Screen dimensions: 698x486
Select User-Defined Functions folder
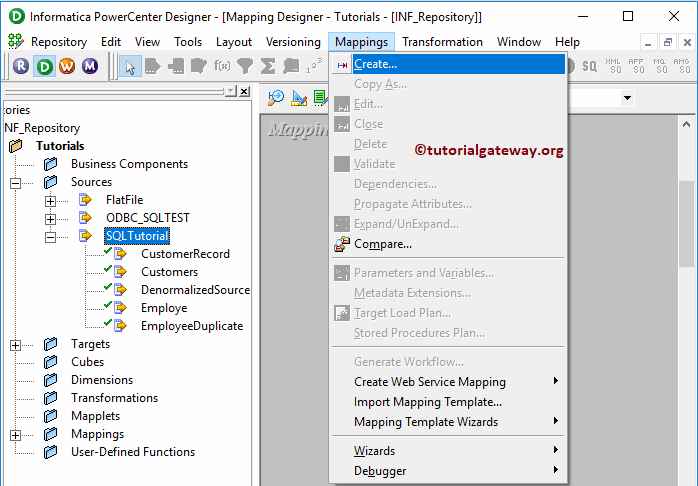[x=133, y=452]
